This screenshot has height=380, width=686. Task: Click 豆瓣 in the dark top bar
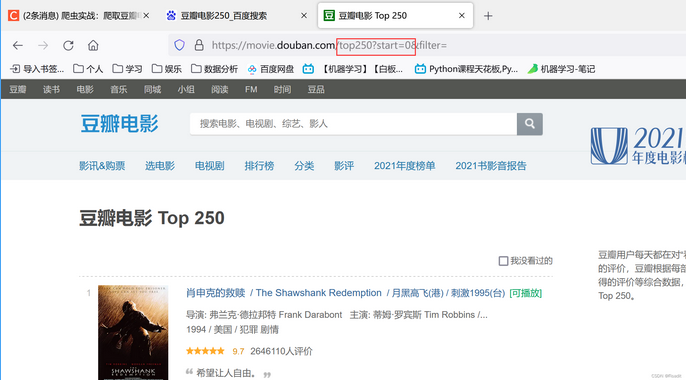pyautogui.click(x=18, y=90)
